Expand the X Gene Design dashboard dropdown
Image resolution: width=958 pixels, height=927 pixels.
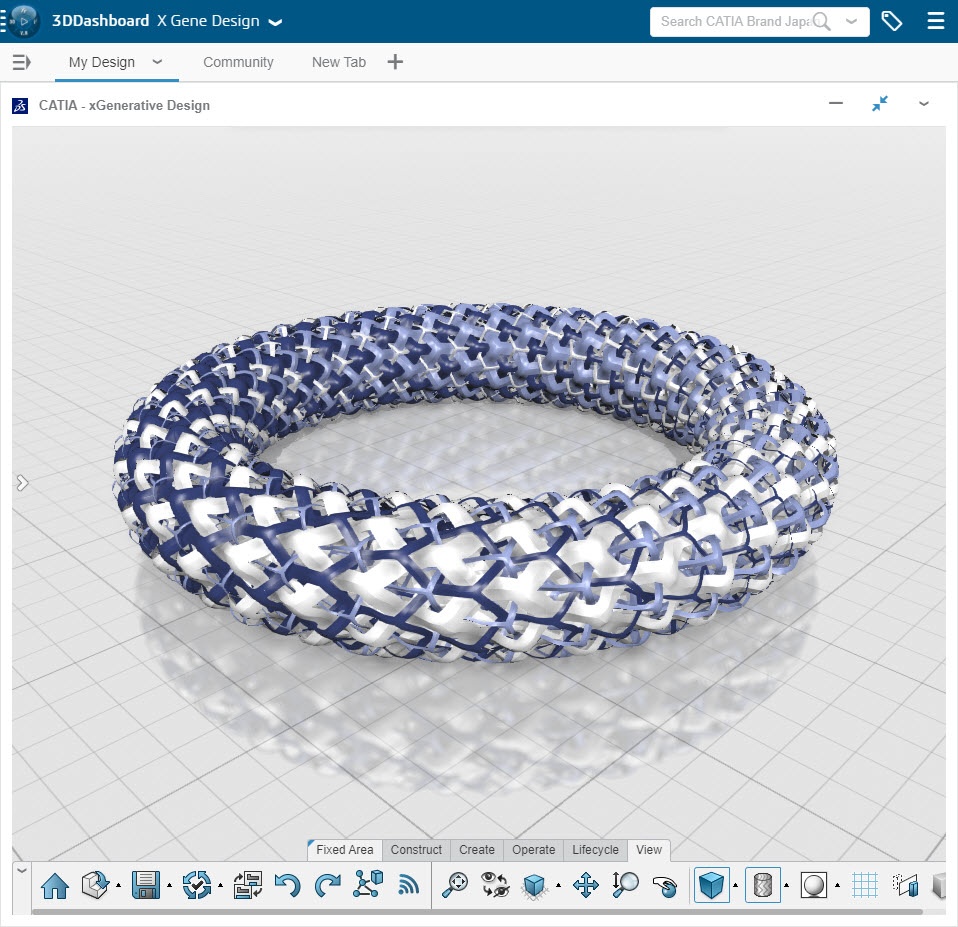click(x=275, y=22)
